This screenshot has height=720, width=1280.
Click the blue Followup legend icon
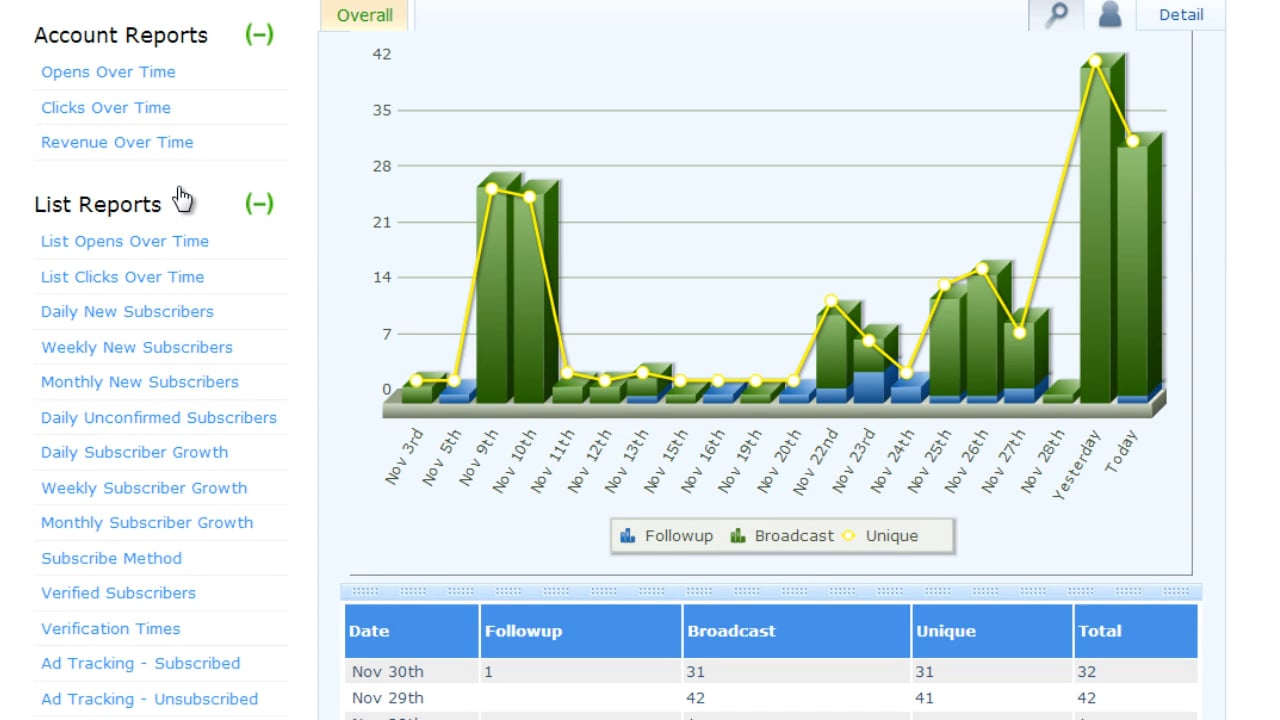tap(630, 535)
